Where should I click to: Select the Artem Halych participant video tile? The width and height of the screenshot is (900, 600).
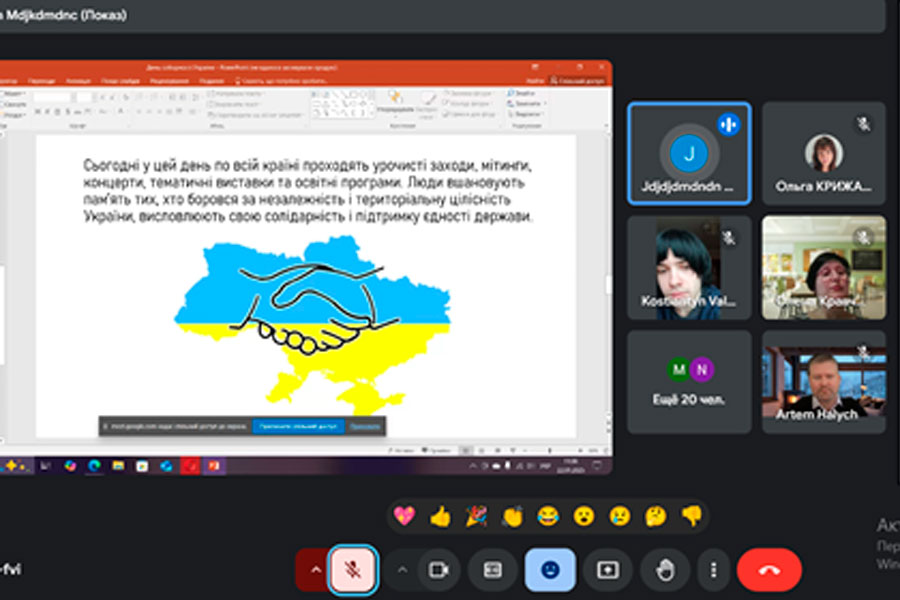tap(824, 382)
